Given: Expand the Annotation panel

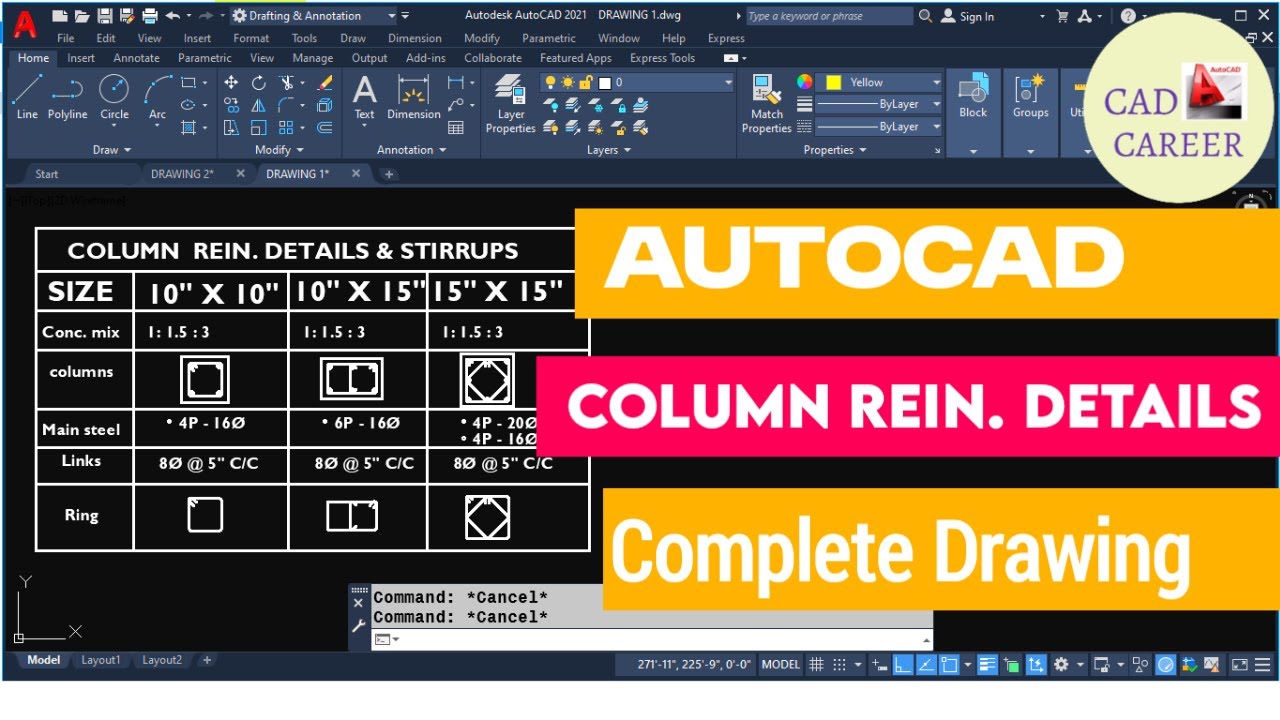Looking at the screenshot, I should (x=411, y=150).
